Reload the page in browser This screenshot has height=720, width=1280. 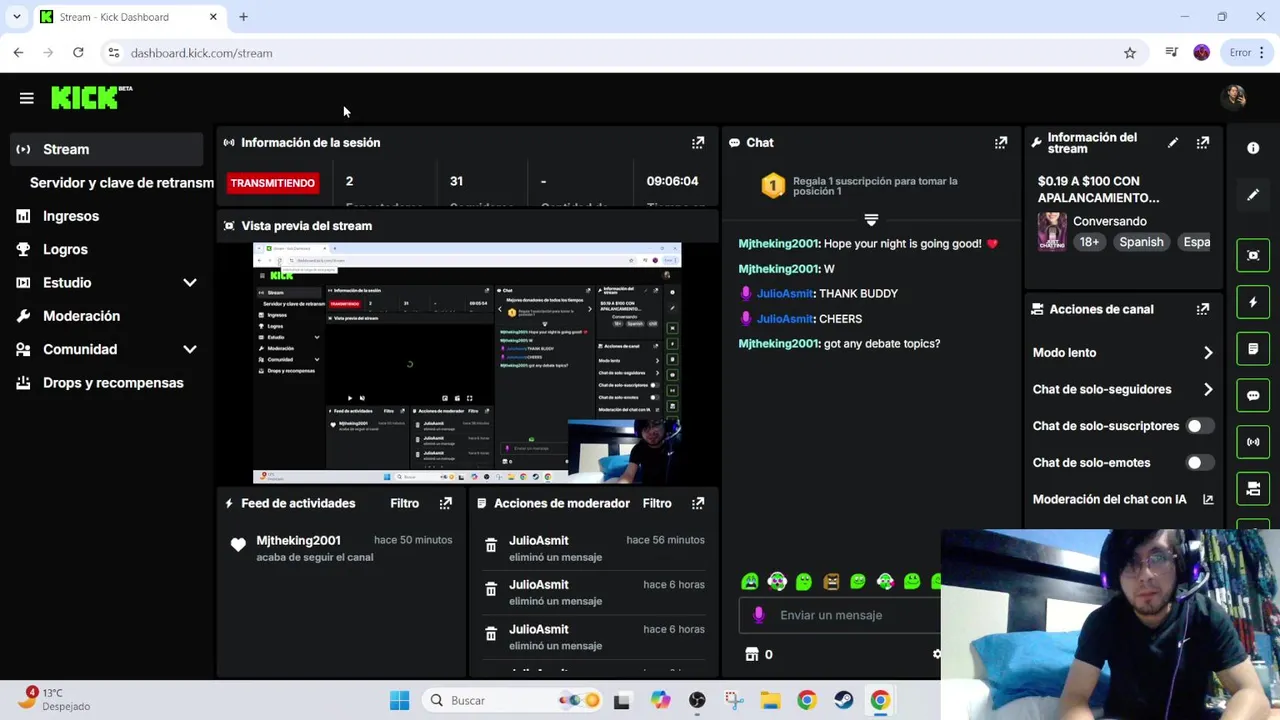[x=78, y=53]
